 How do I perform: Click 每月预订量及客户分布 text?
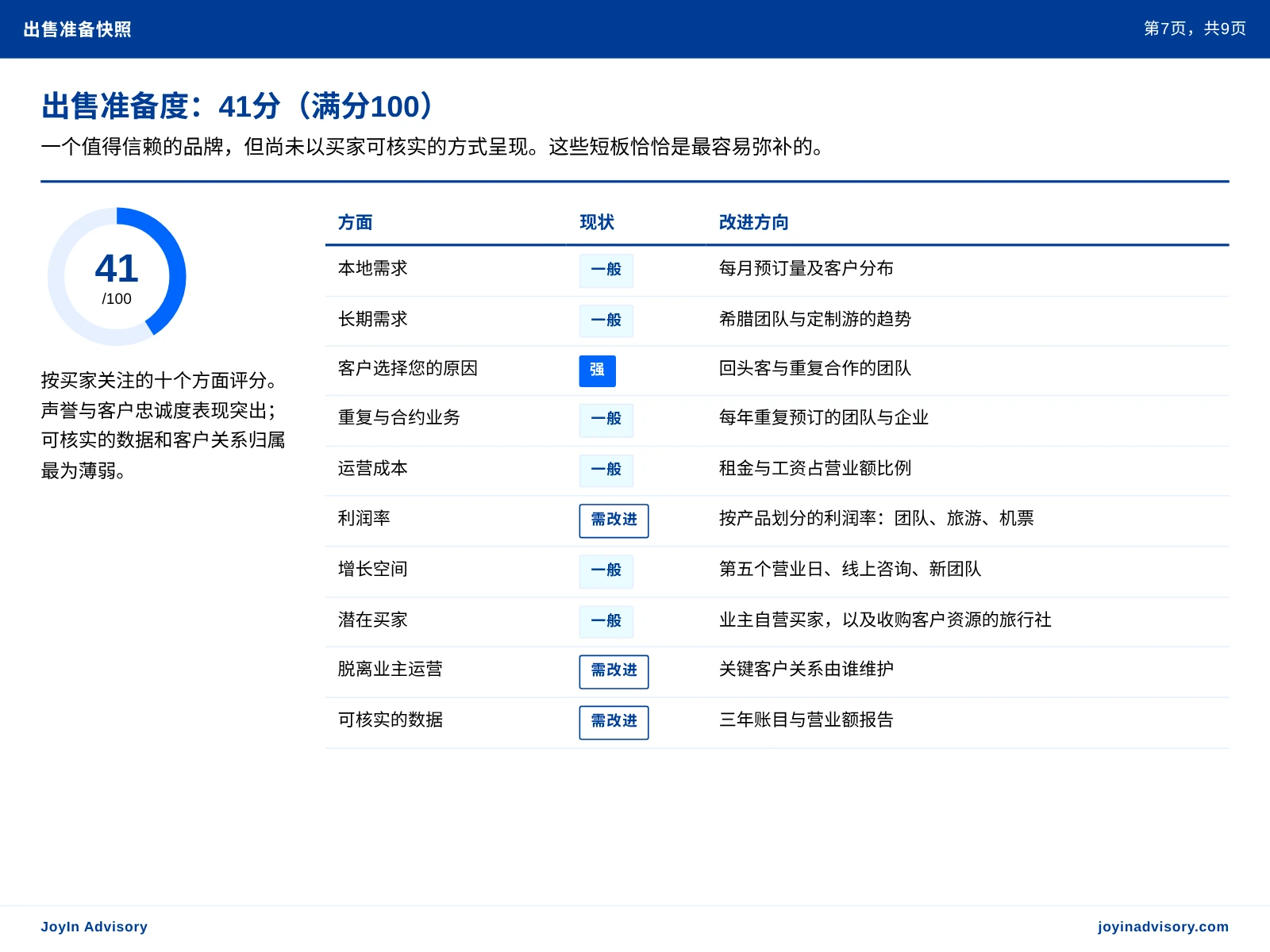coord(806,269)
